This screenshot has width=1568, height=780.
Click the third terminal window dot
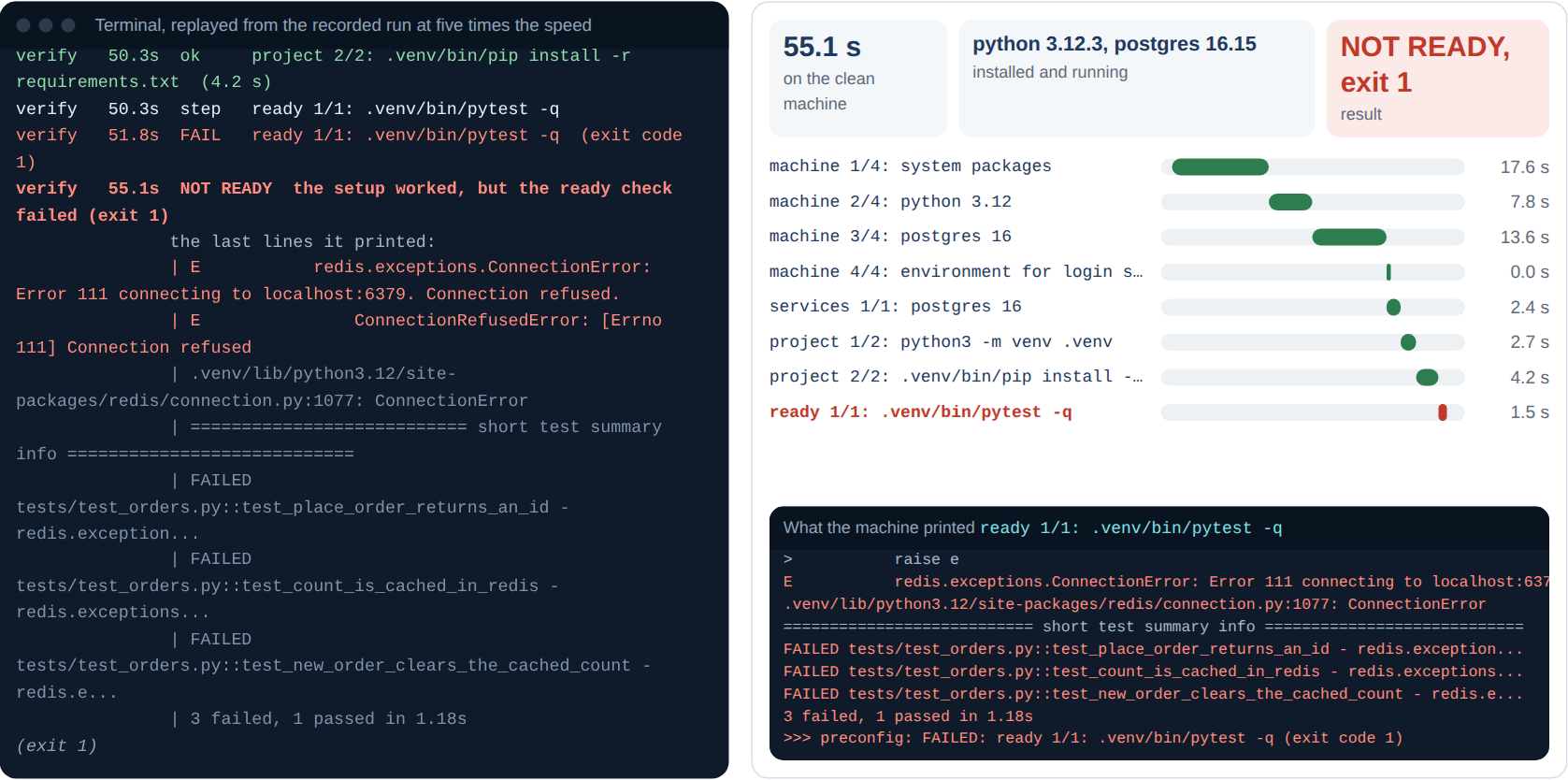click(x=68, y=25)
